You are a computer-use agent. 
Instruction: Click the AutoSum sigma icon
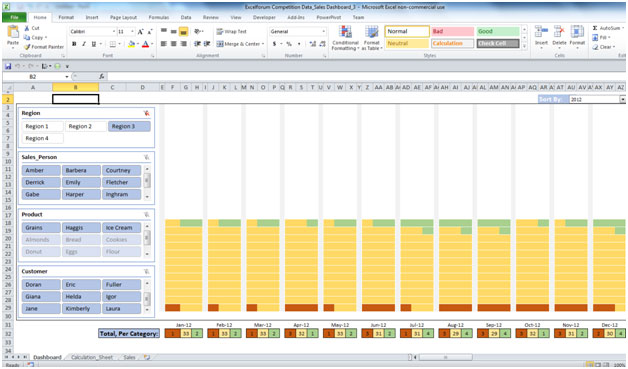pos(595,28)
